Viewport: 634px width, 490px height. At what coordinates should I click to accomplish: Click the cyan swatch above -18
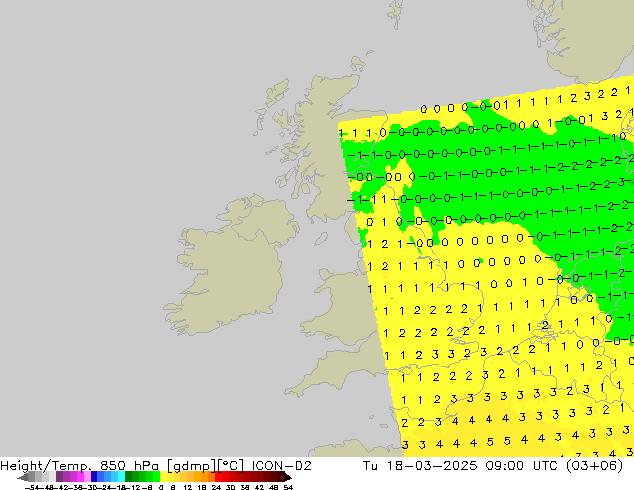tap(122, 477)
